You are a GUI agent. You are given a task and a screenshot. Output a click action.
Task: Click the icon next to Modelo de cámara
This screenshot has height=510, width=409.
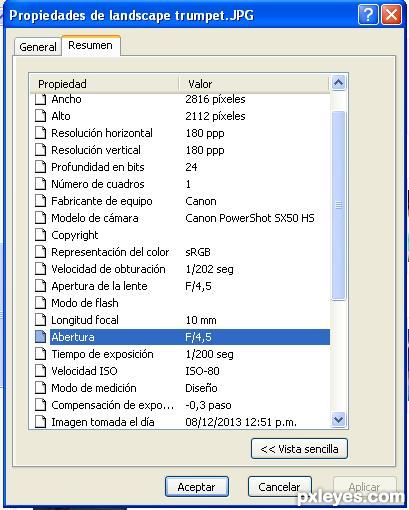click(40, 218)
